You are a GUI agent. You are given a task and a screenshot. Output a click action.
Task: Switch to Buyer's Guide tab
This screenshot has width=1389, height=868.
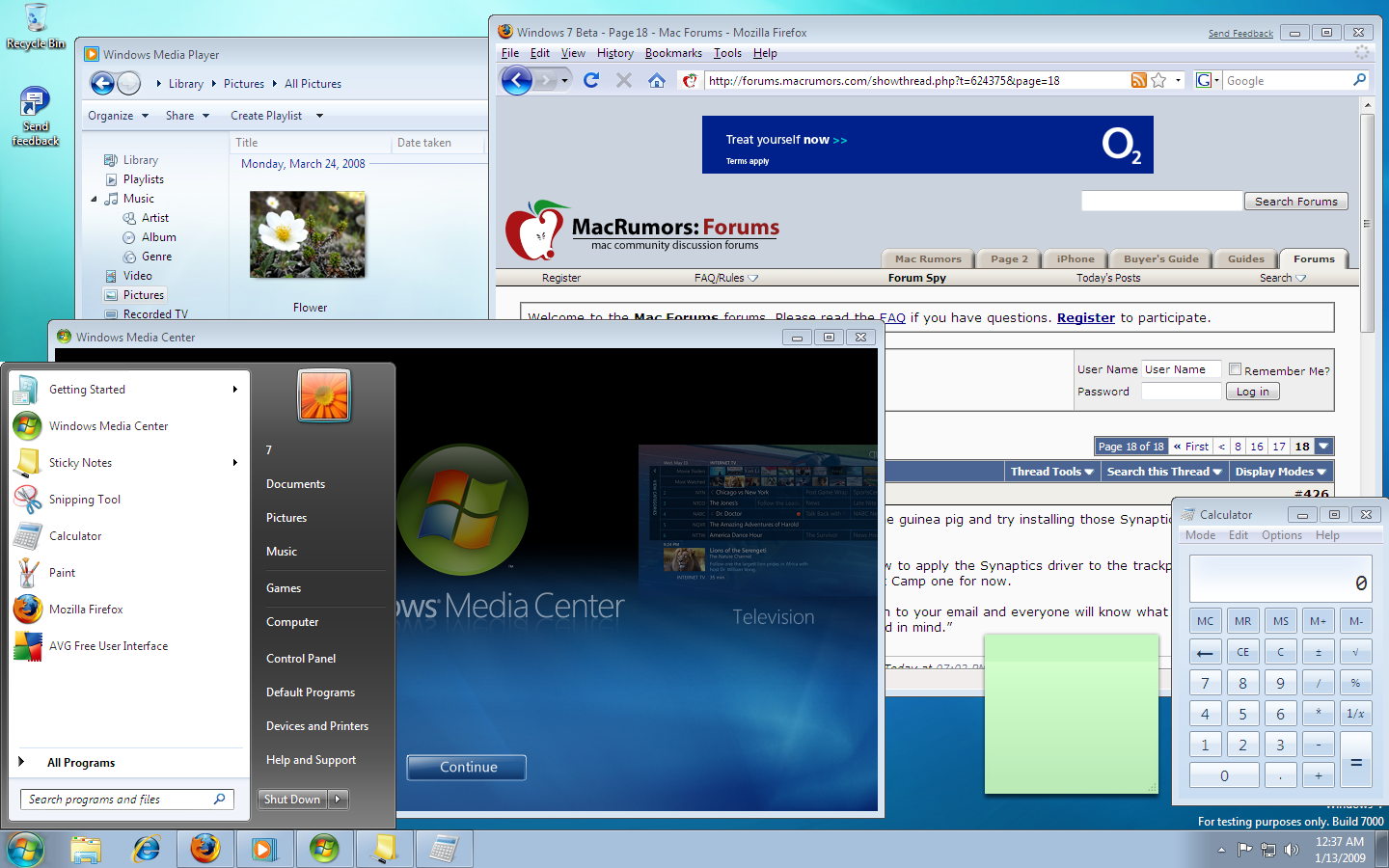pyautogui.click(x=1161, y=258)
